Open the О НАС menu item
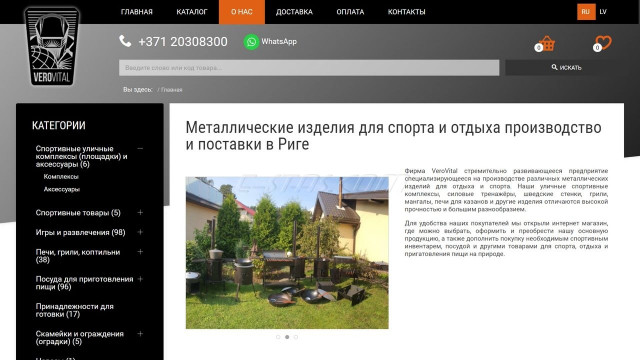The height and width of the screenshot is (360, 640). coord(242,12)
